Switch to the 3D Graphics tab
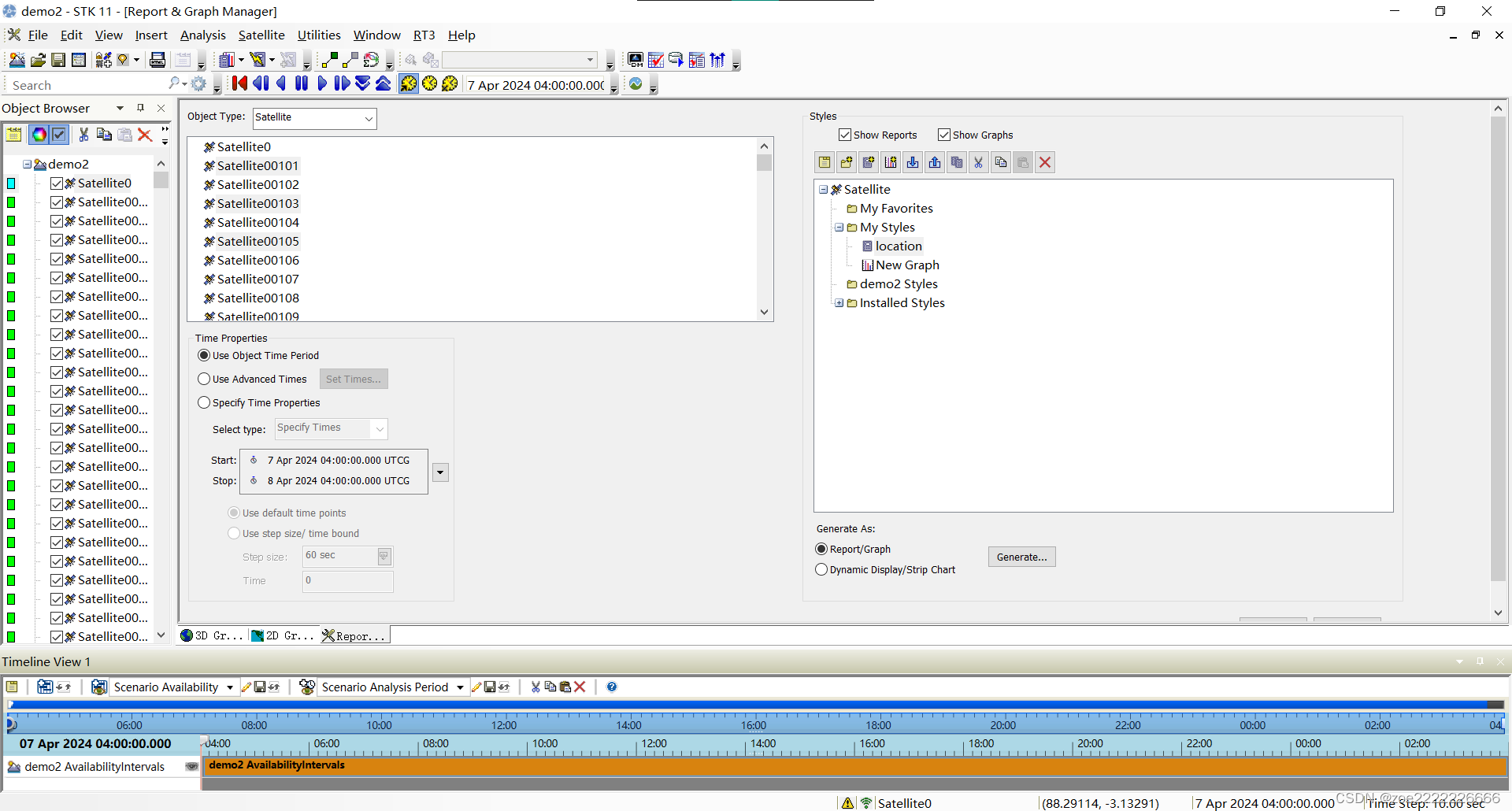The image size is (1512, 811). point(212,635)
